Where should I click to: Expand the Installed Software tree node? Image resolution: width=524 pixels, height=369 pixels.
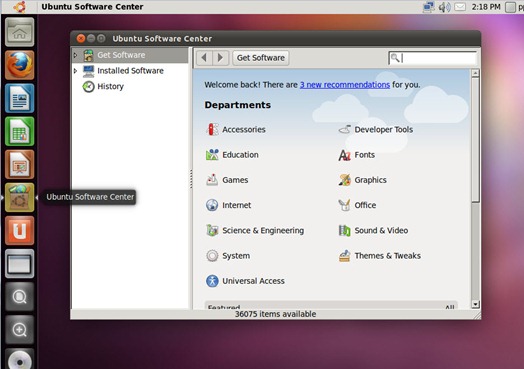coord(76,71)
